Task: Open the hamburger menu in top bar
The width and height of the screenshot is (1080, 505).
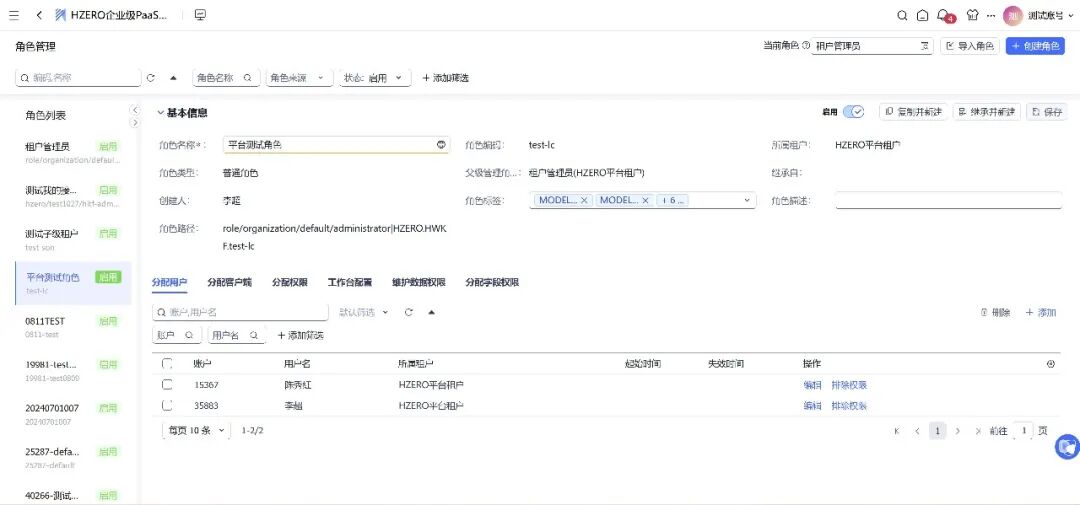Action: pos(14,15)
